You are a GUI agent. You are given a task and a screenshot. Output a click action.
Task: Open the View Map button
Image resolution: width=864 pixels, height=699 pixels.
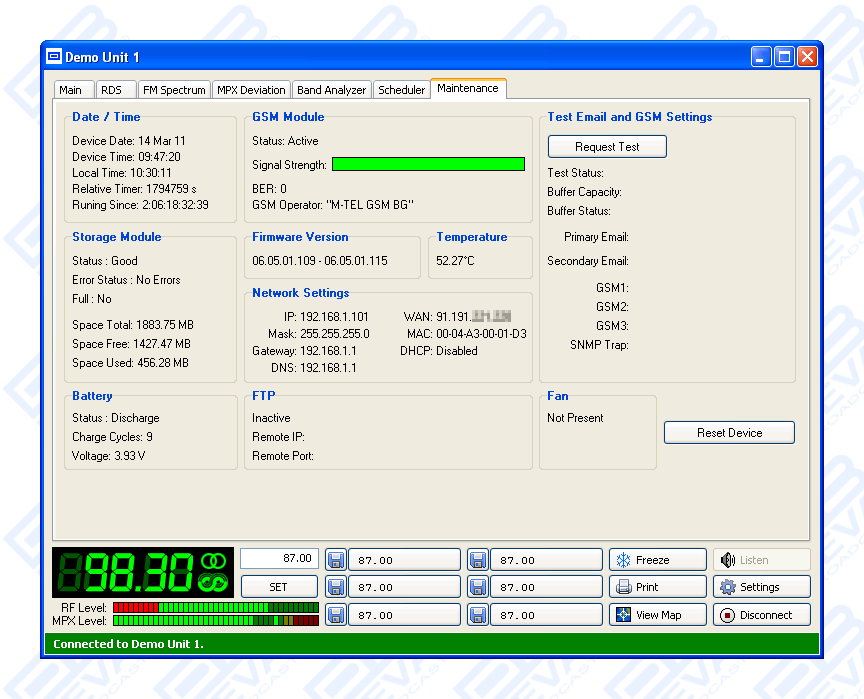point(657,615)
